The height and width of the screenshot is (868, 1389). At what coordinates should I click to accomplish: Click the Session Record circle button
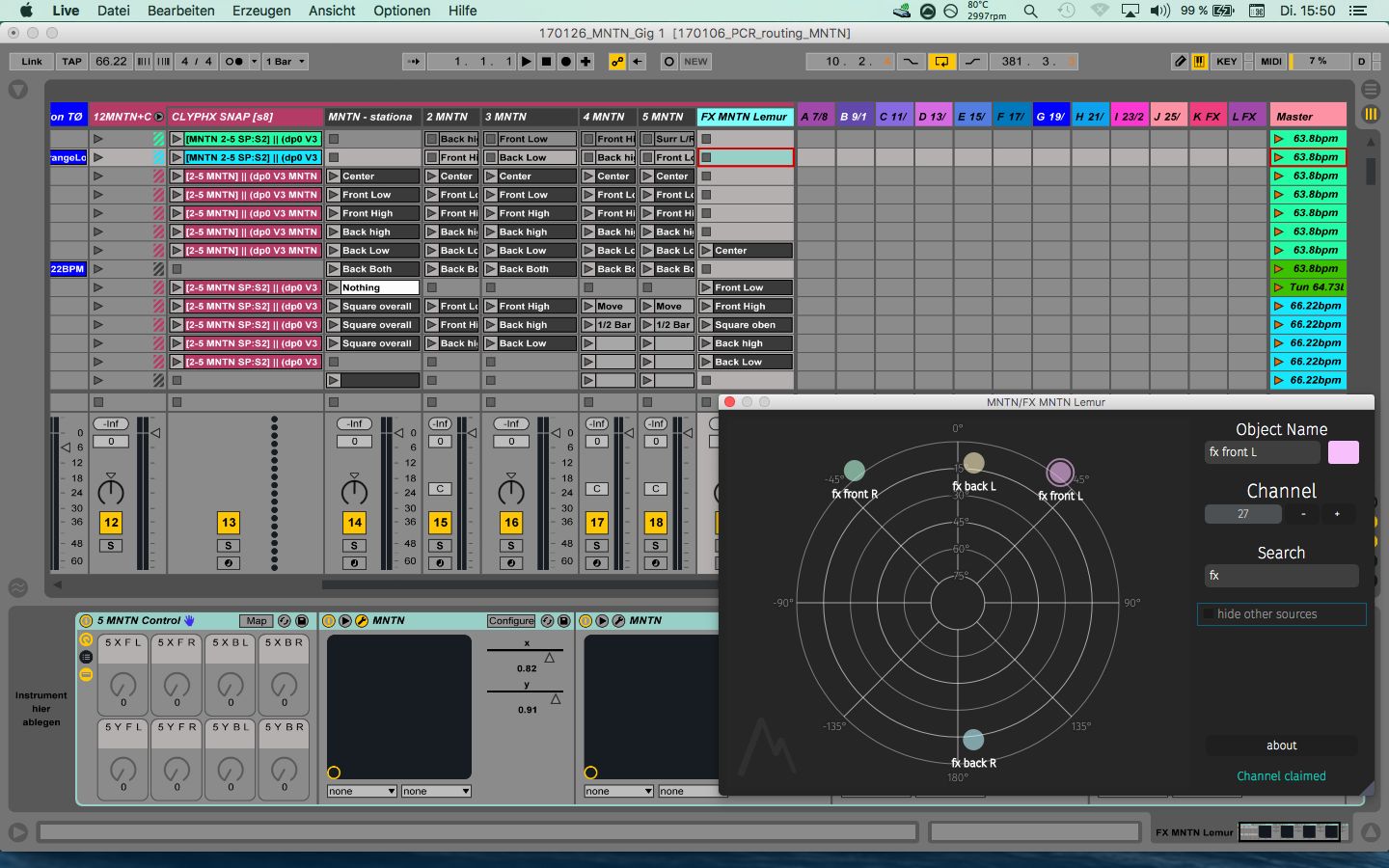click(669, 61)
